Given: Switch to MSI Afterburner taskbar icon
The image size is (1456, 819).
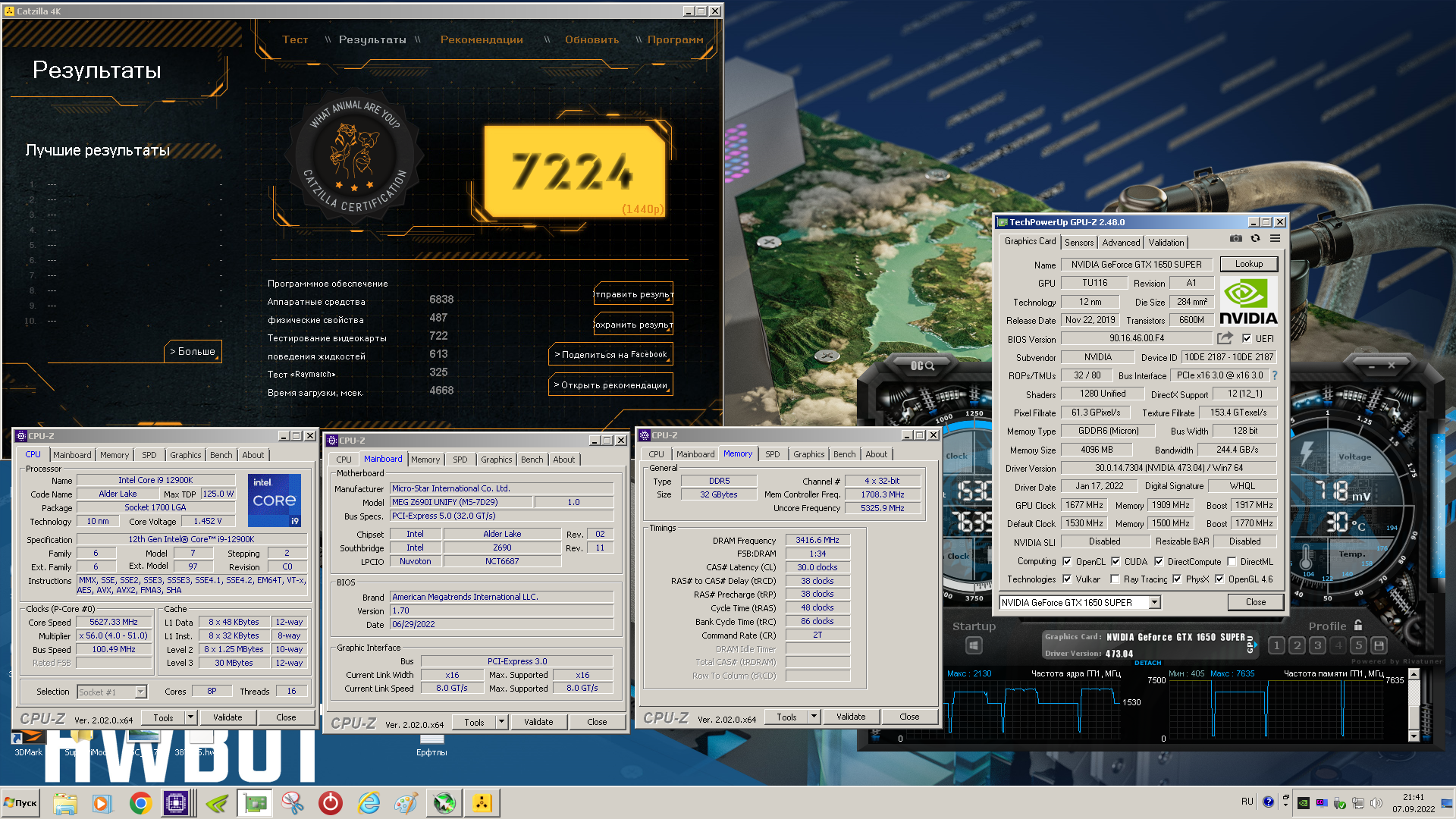Looking at the screenshot, I should (x=444, y=803).
